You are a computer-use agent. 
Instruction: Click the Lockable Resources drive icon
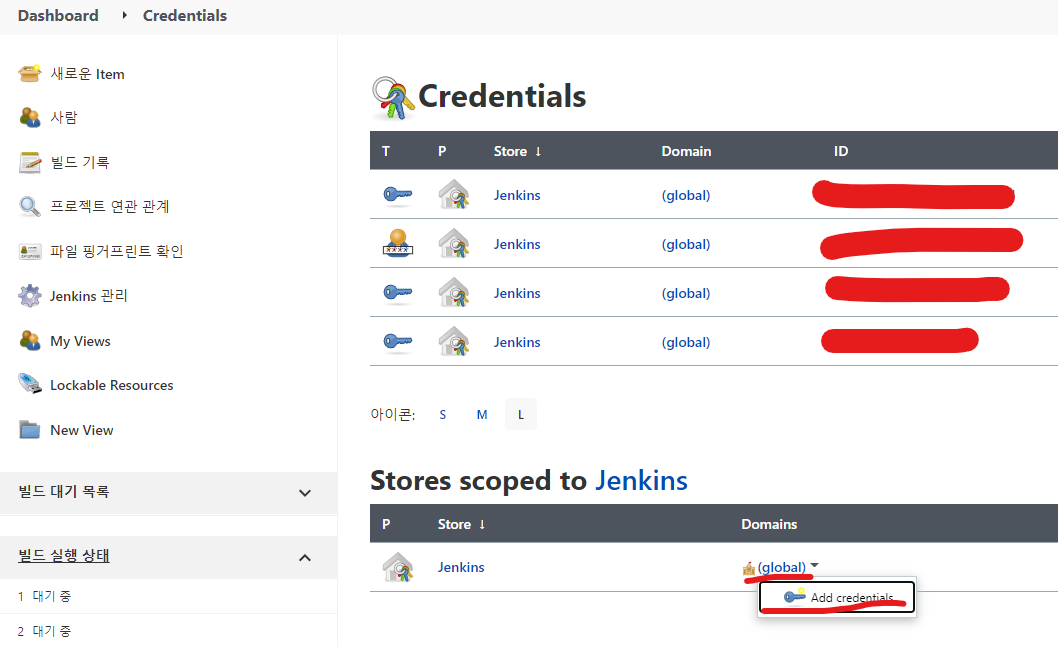(30, 384)
